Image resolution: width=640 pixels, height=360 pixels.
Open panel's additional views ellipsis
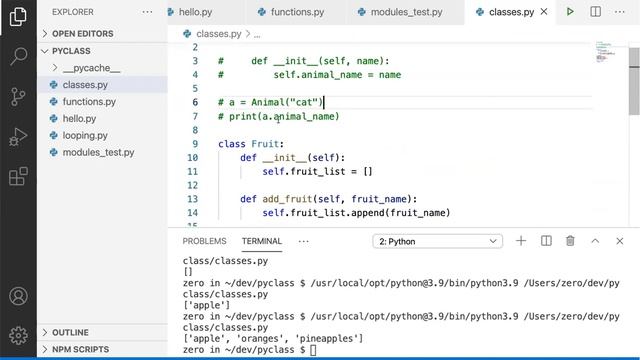tap(303, 241)
